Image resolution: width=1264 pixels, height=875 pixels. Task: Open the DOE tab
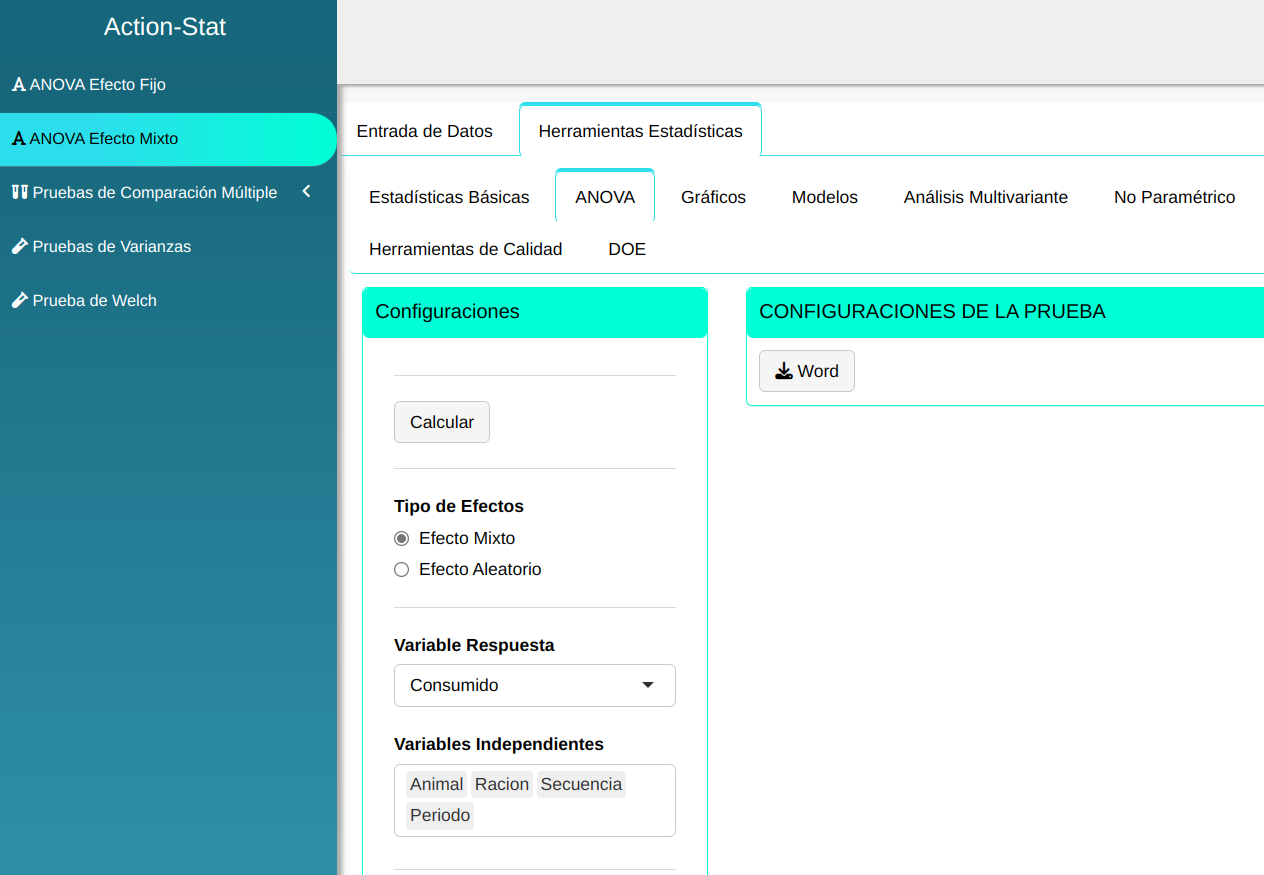coord(627,249)
